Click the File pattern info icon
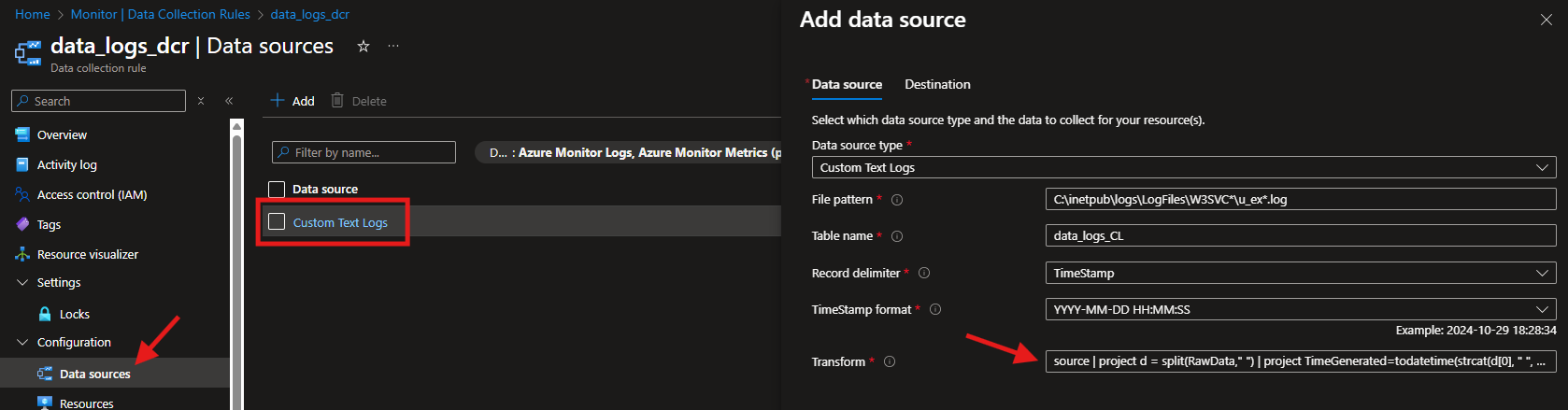 (x=897, y=200)
